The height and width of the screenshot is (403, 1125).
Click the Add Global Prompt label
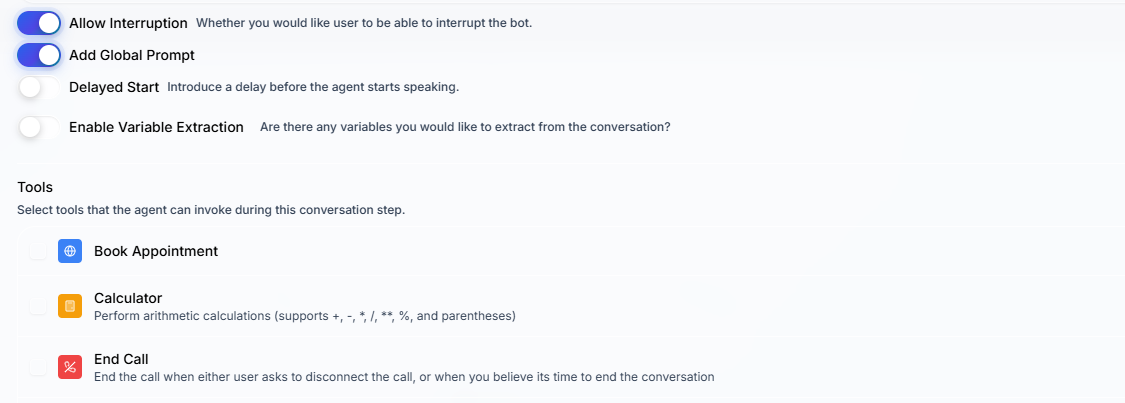pyautogui.click(x=132, y=55)
